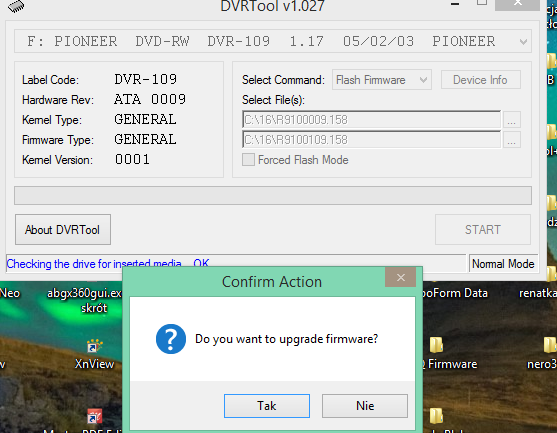This screenshot has height=433, width=557.
Task: Click the DVRTool chip icon in title bar
Action: [x=16, y=6]
